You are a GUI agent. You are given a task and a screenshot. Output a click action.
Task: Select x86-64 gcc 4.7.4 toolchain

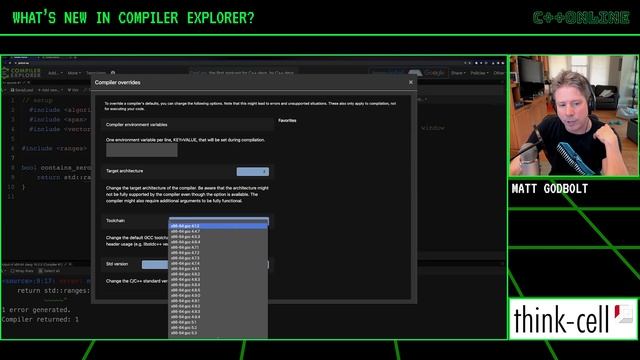tap(218, 263)
